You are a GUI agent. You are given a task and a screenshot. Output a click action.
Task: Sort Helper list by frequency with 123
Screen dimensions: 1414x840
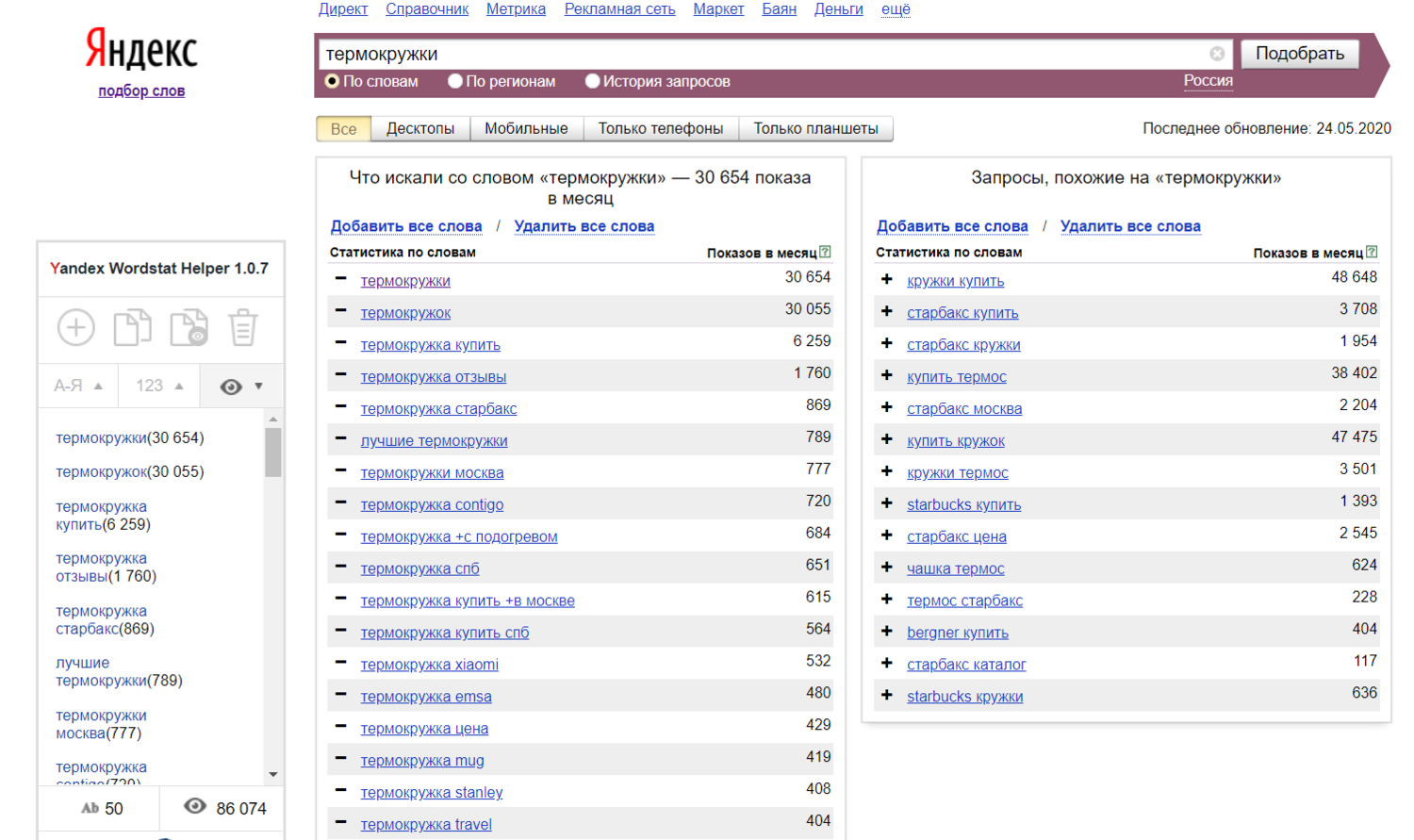(x=159, y=386)
